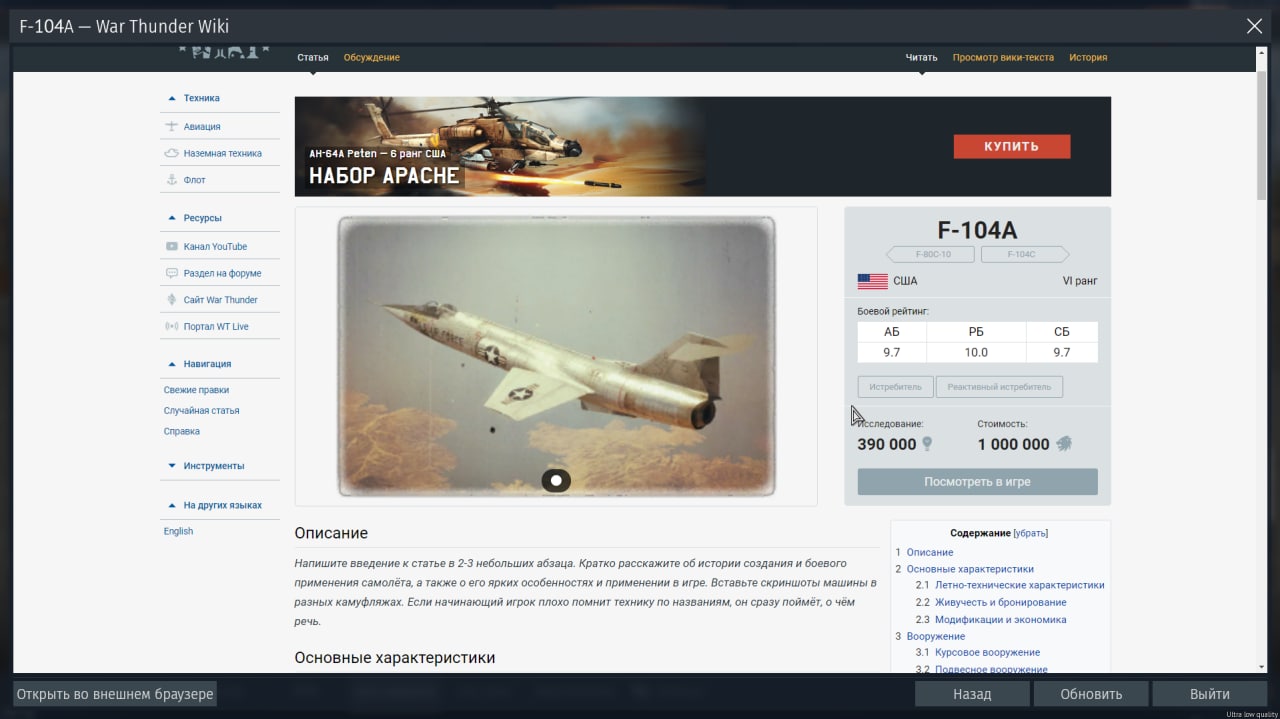Jump to Курсовое вооружение in contents
Viewport: 1280px width, 719px height.
pos(987,652)
